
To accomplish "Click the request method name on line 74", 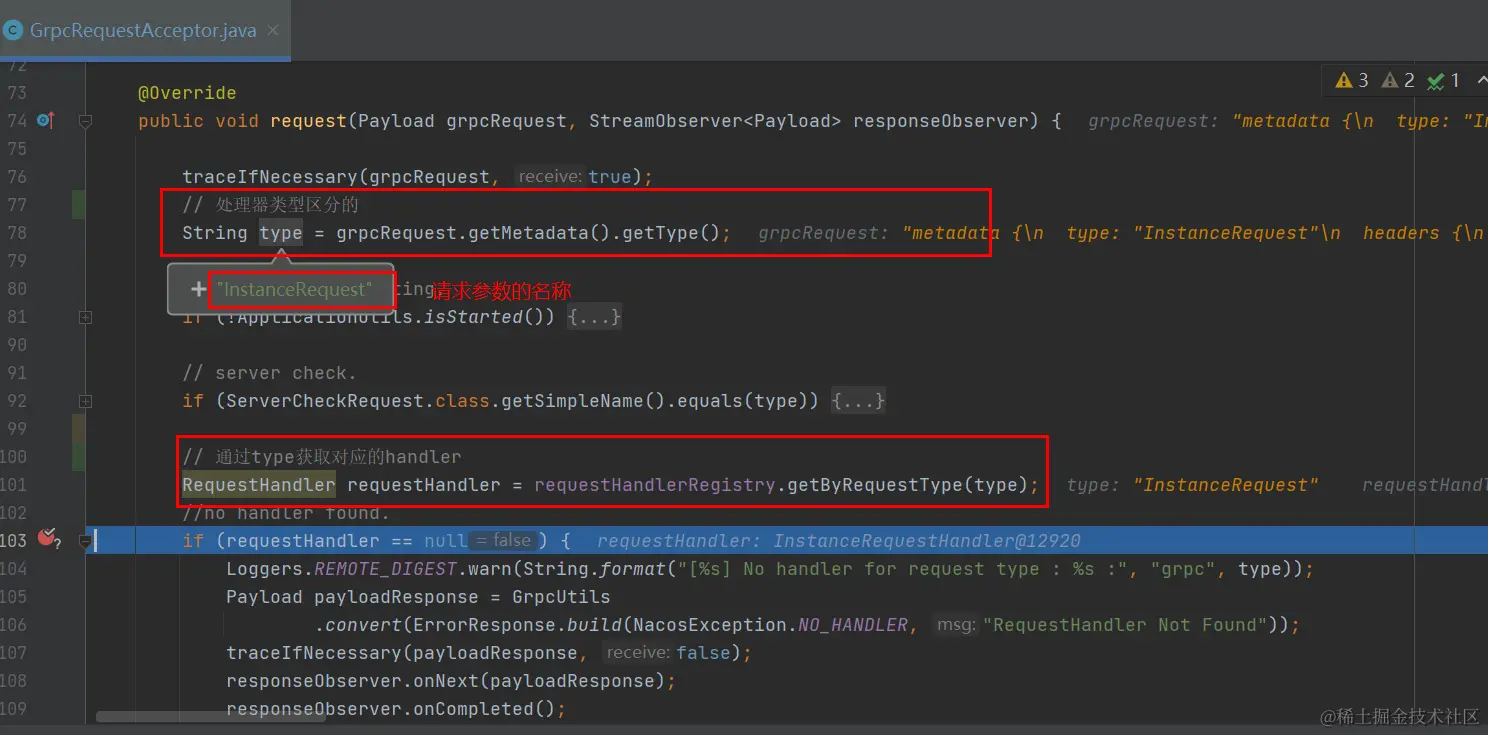I will (x=308, y=121).
